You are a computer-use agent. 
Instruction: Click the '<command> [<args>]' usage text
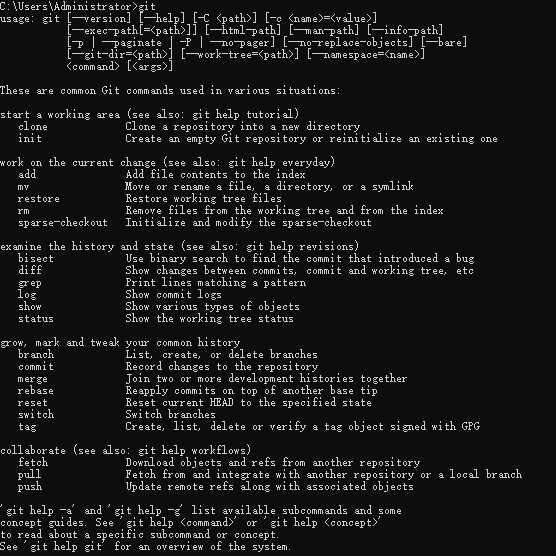(119, 66)
